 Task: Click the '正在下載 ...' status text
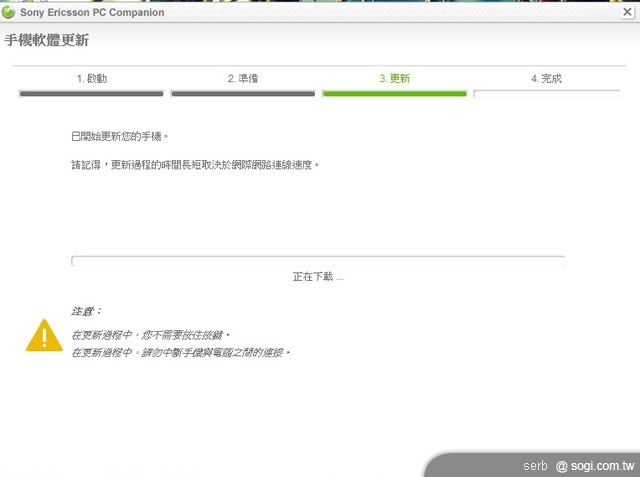(318, 277)
